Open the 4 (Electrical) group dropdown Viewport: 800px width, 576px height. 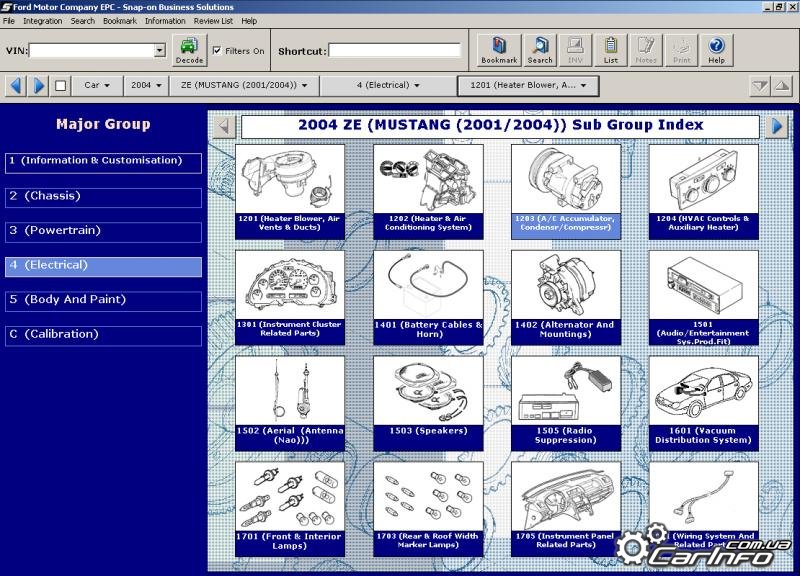click(388, 85)
